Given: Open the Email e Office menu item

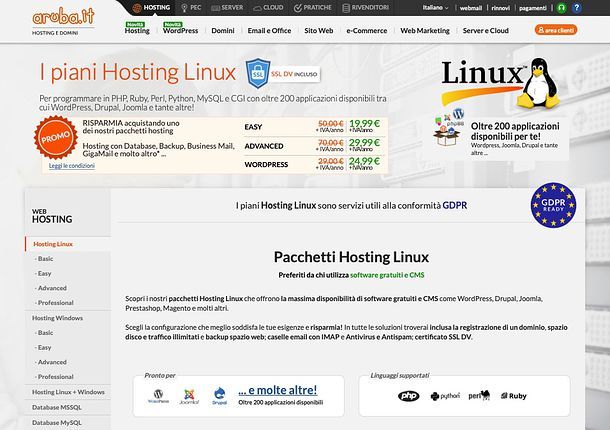Looking at the screenshot, I should 269,30.
